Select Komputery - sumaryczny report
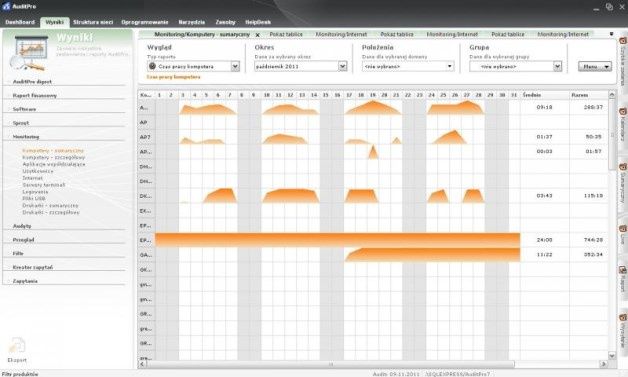The width and height of the screenshot is (628, 377). point(53,151)
